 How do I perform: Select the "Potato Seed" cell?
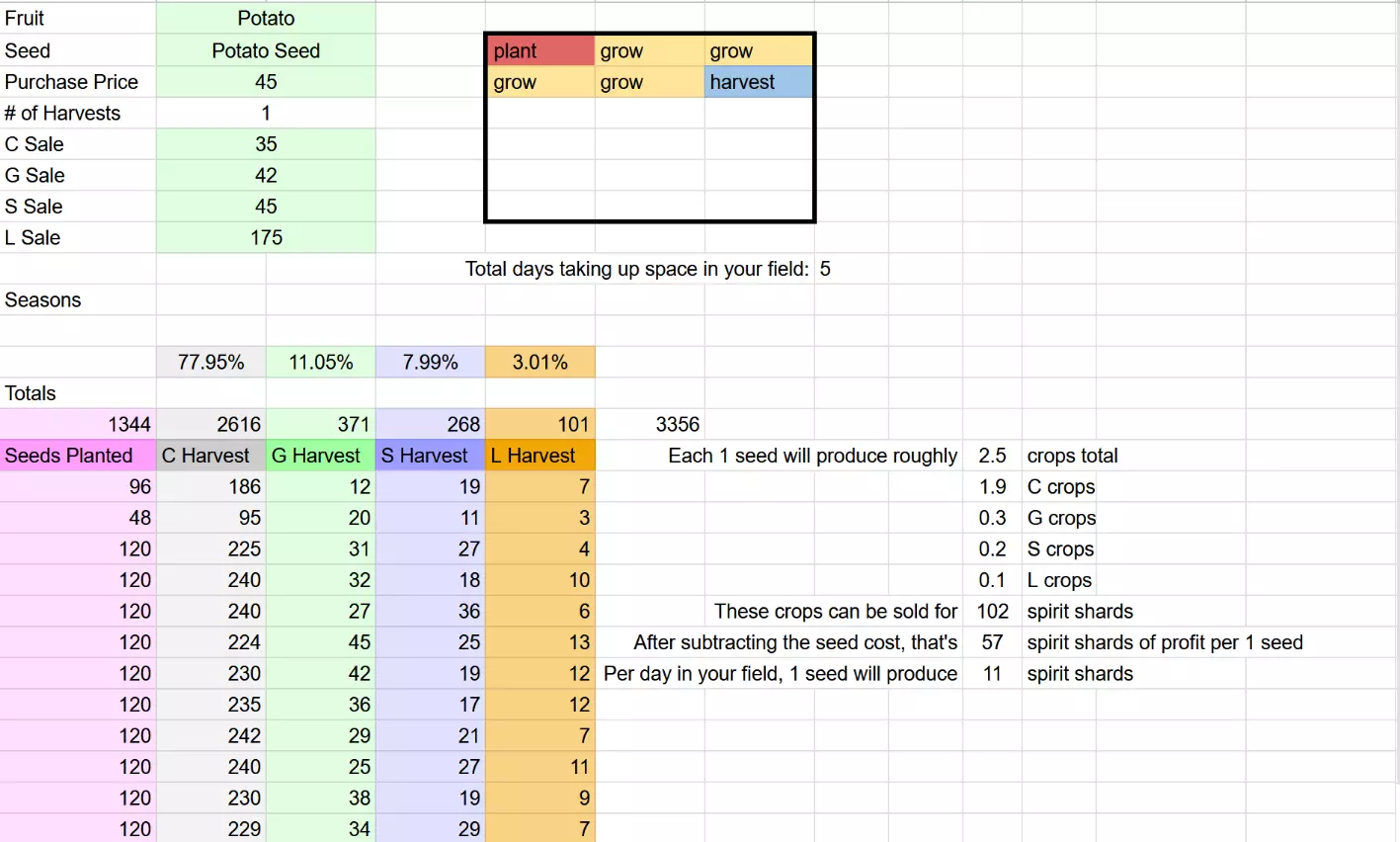(x=266, y=50)
